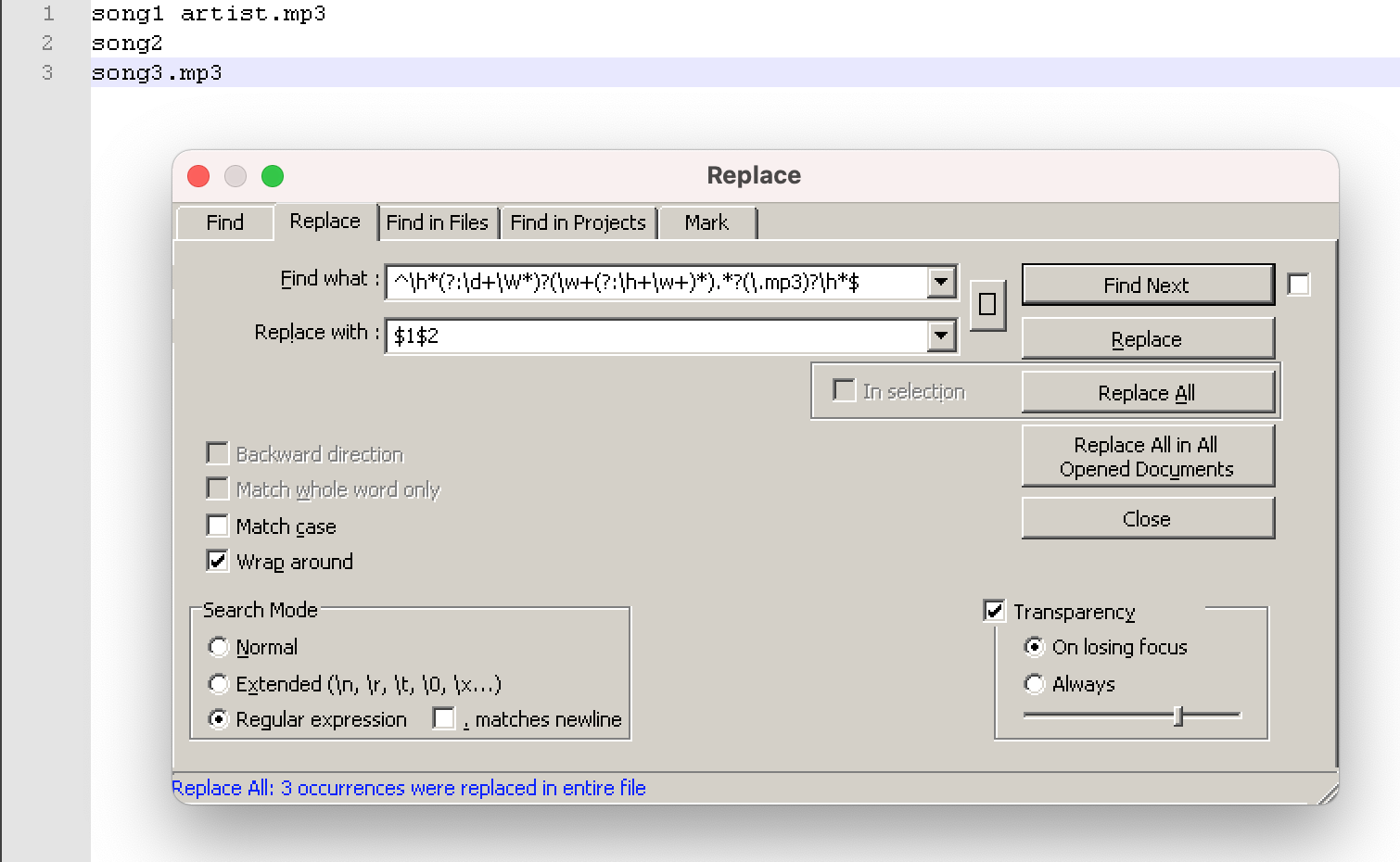Disable the Transparency checkbox
1400x862 pixels.
(x=994, y=611)
